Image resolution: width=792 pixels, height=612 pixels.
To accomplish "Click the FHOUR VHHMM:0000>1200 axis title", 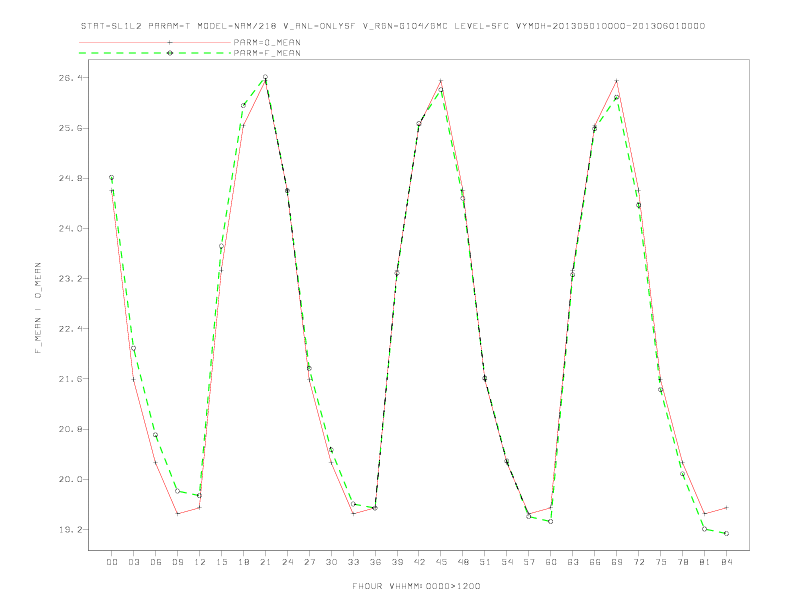I will point(417,586).
